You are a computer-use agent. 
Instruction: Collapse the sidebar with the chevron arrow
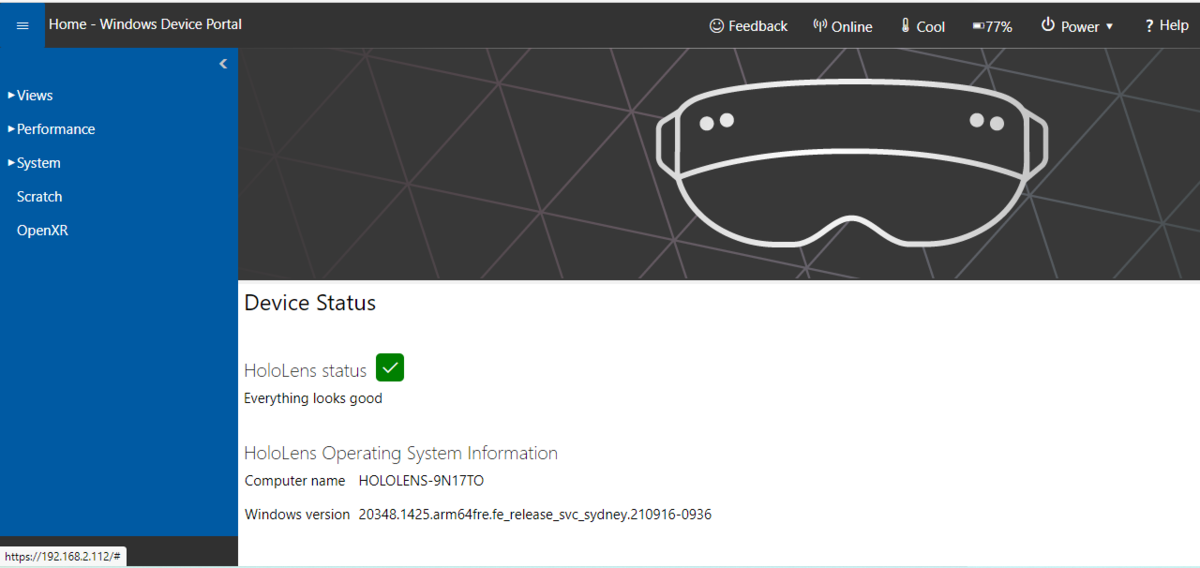click(223, 64)
